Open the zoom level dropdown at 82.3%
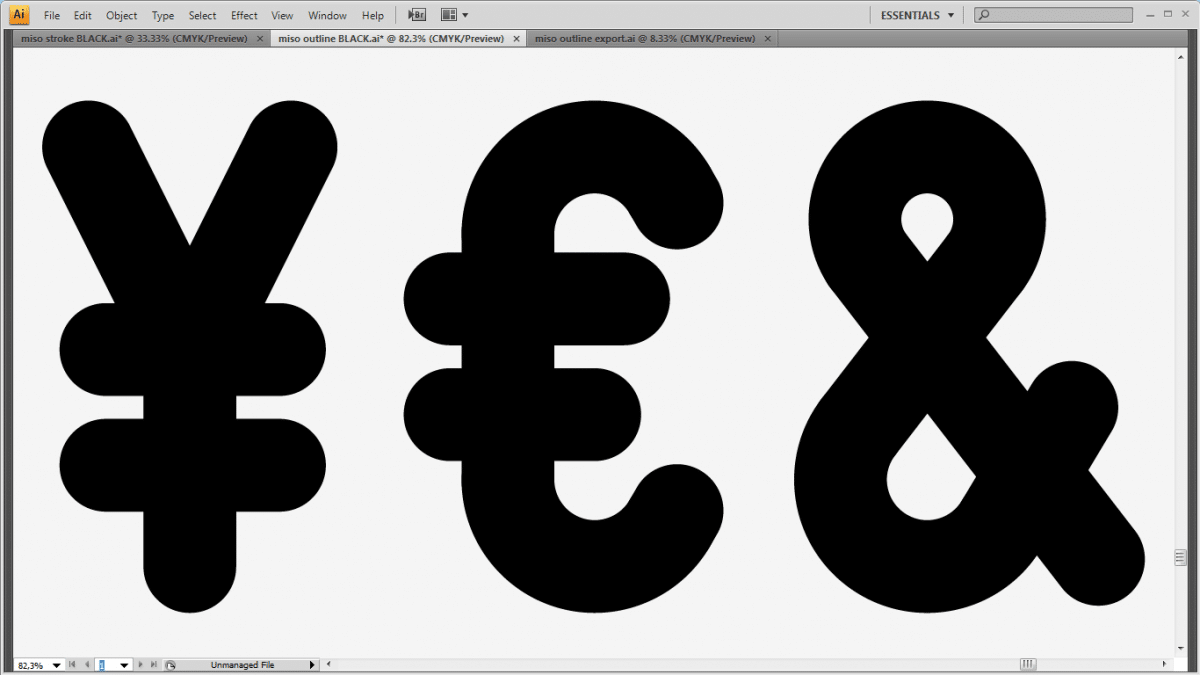This screenshot has height=675, width=1200. [x=56, y=665]
